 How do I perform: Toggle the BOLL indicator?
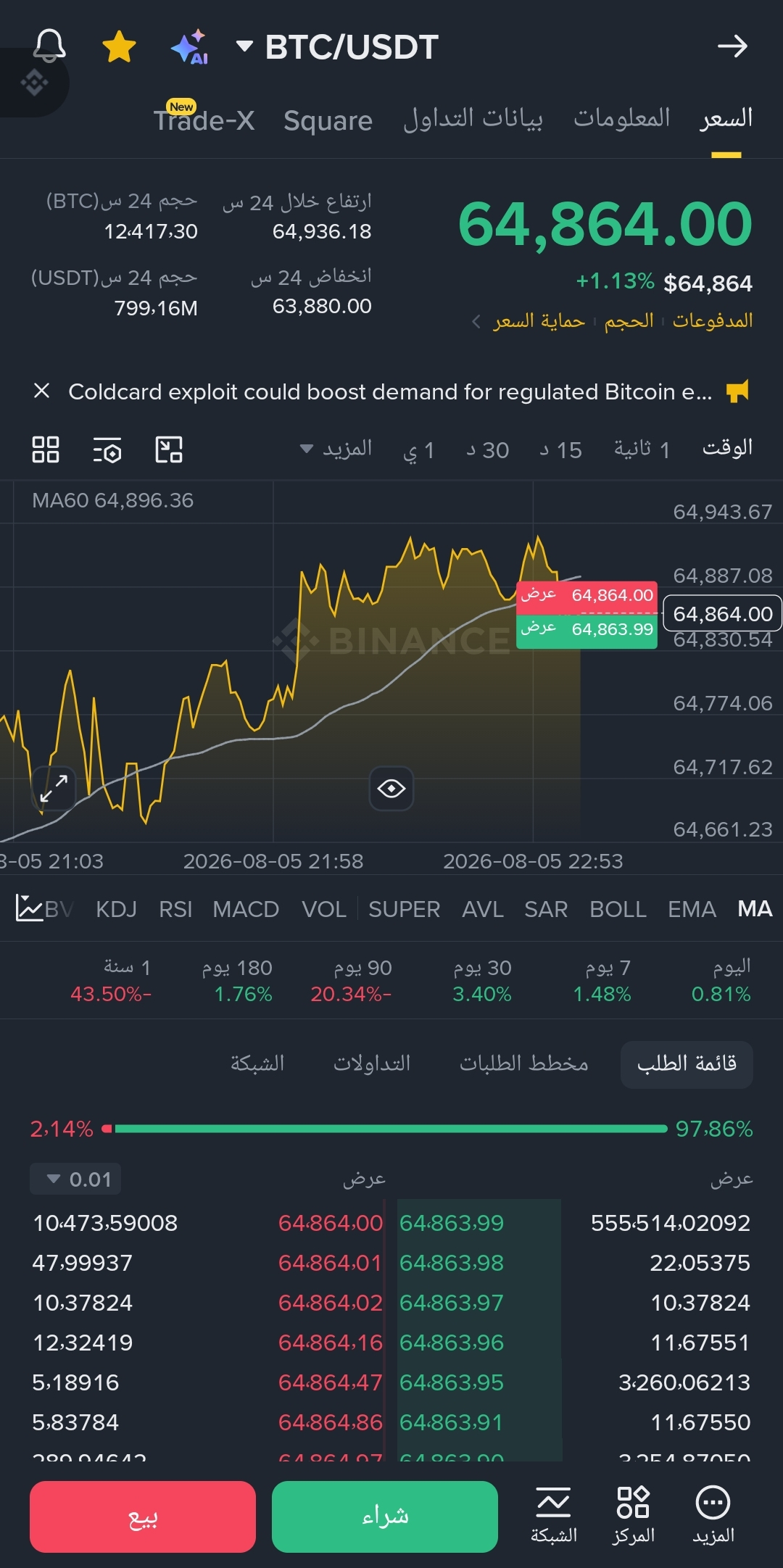(618, 909)
